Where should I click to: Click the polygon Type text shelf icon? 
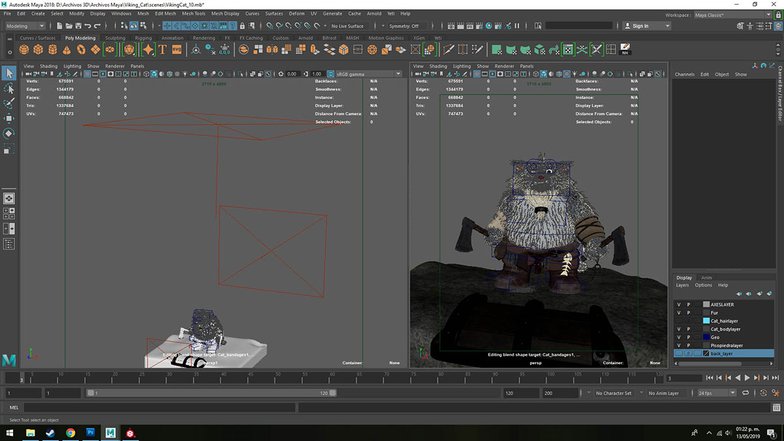point(163,49)
